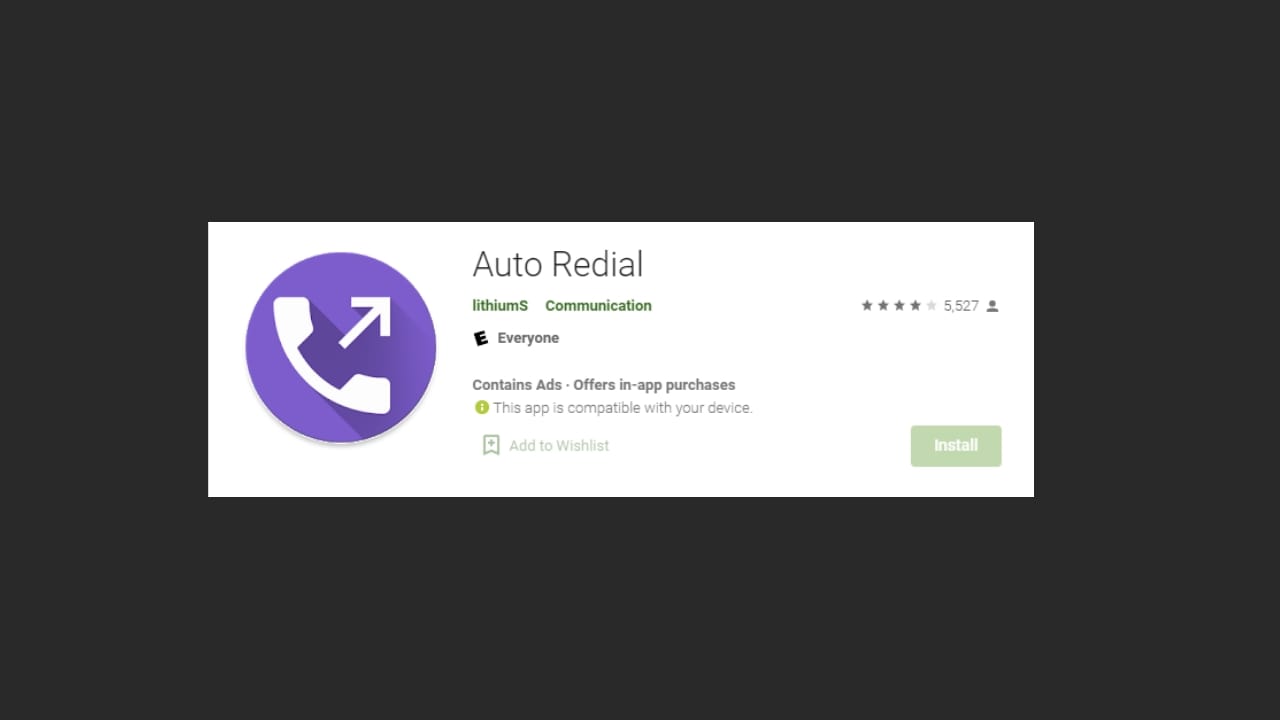Click the Everyone rating label
Viewport: 1280px width, 720px height.
528,338
